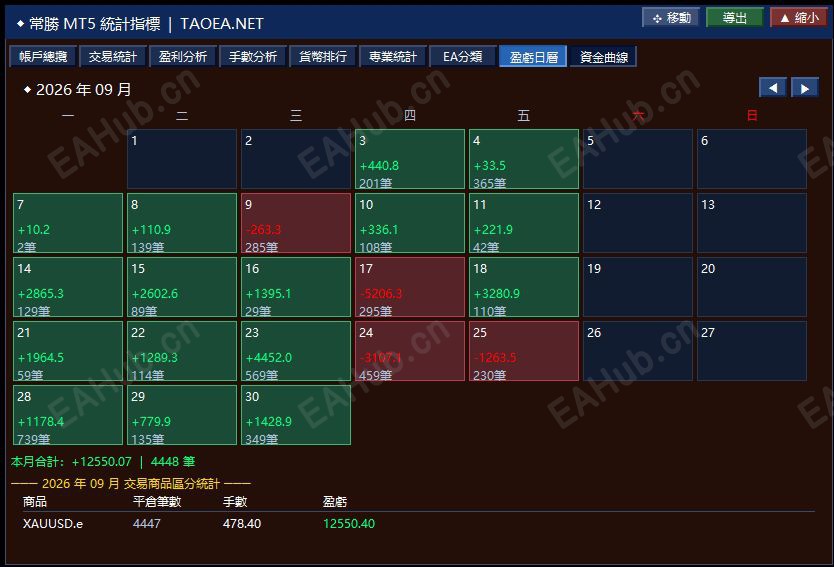Select the loss day 17 cell -5206.3

click(410, 287)
